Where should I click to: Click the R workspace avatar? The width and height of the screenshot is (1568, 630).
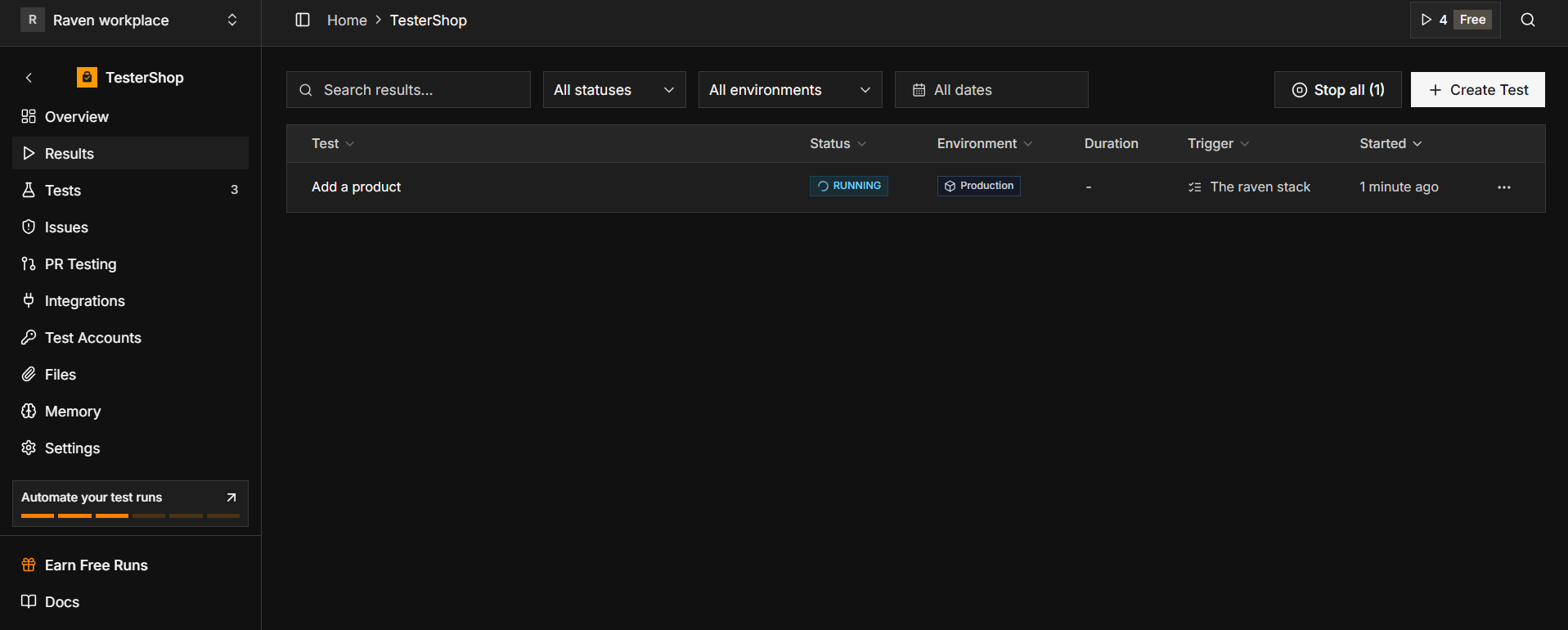click(x=33, y=20)
